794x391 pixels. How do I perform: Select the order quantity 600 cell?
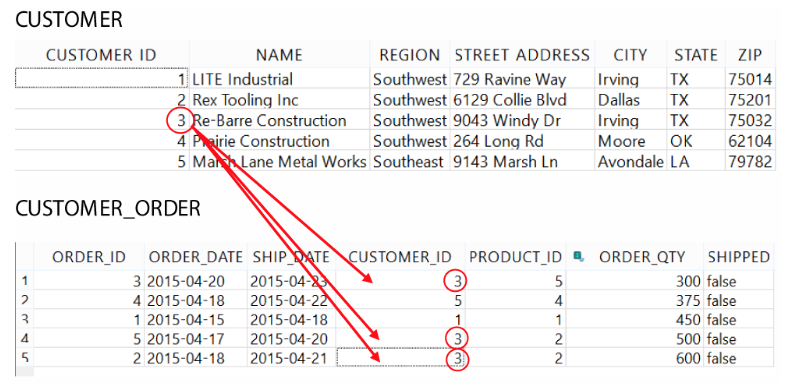(634, 358)
